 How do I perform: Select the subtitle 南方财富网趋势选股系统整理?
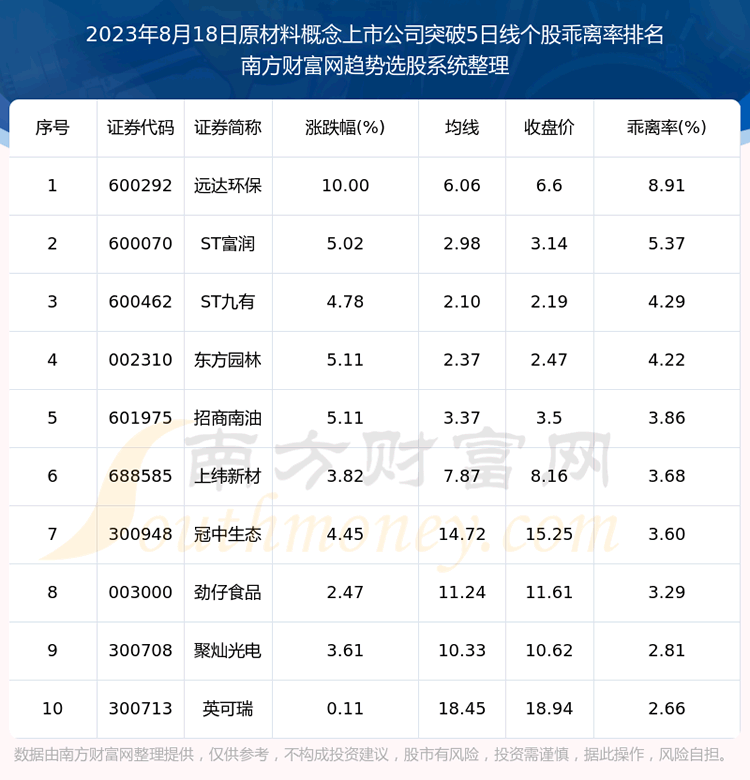(375, 66)
